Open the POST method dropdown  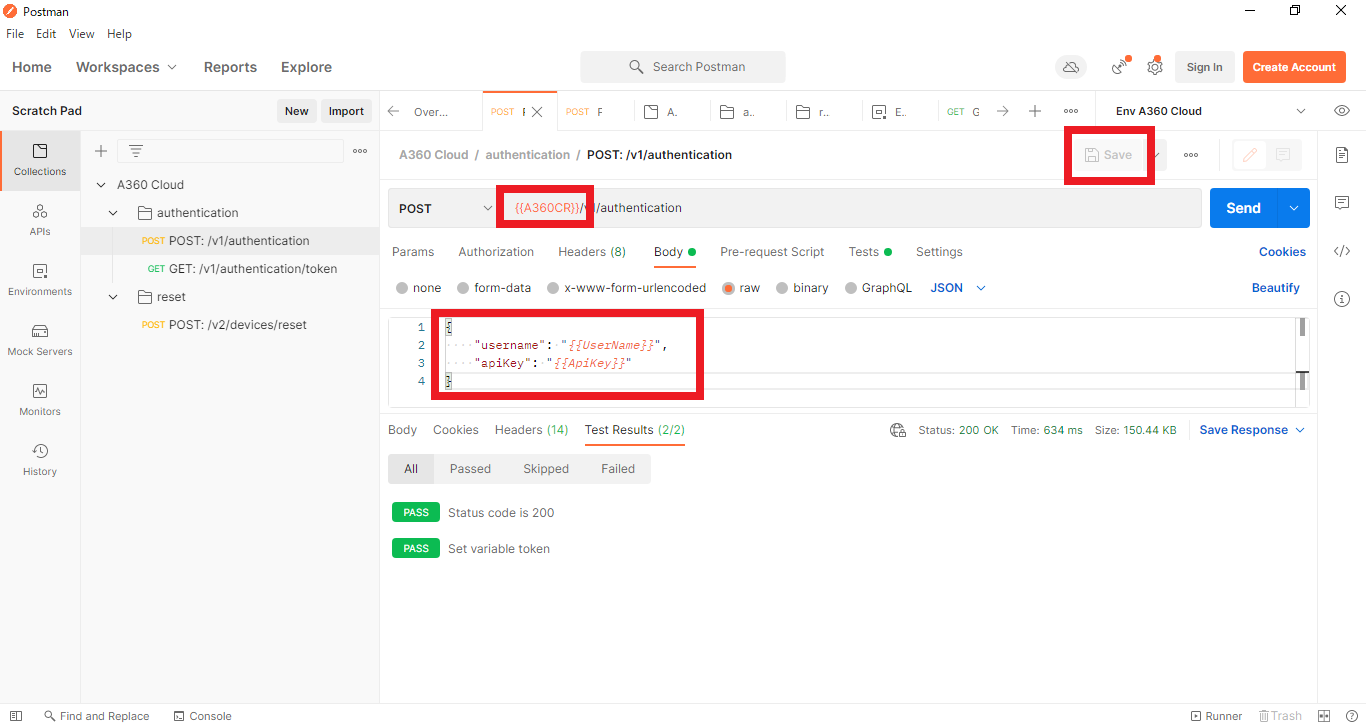click(x=446, y=208)
